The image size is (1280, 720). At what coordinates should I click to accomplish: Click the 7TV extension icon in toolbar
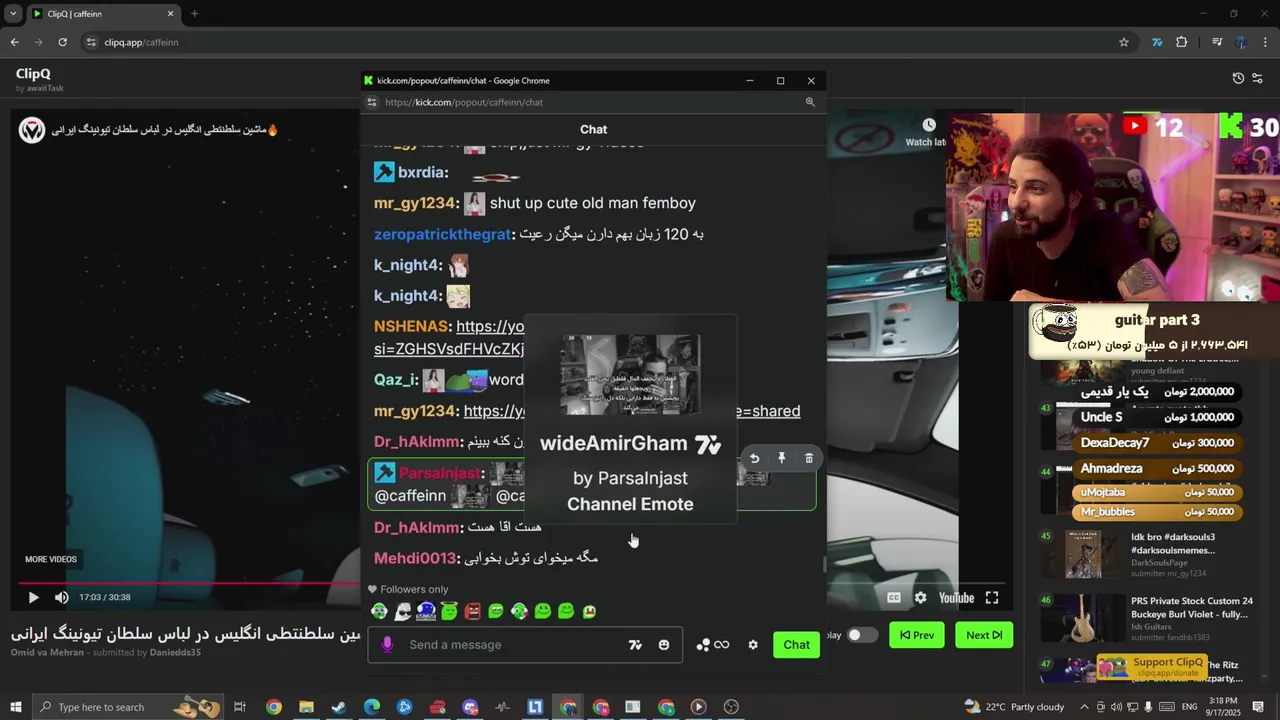pyautogui.click(x=1157, y=42)
